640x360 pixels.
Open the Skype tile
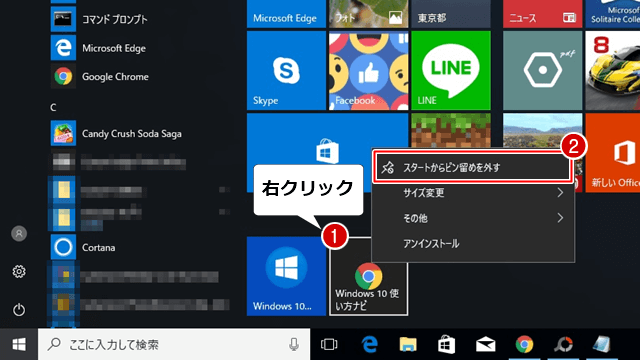(x=286, y=71)
